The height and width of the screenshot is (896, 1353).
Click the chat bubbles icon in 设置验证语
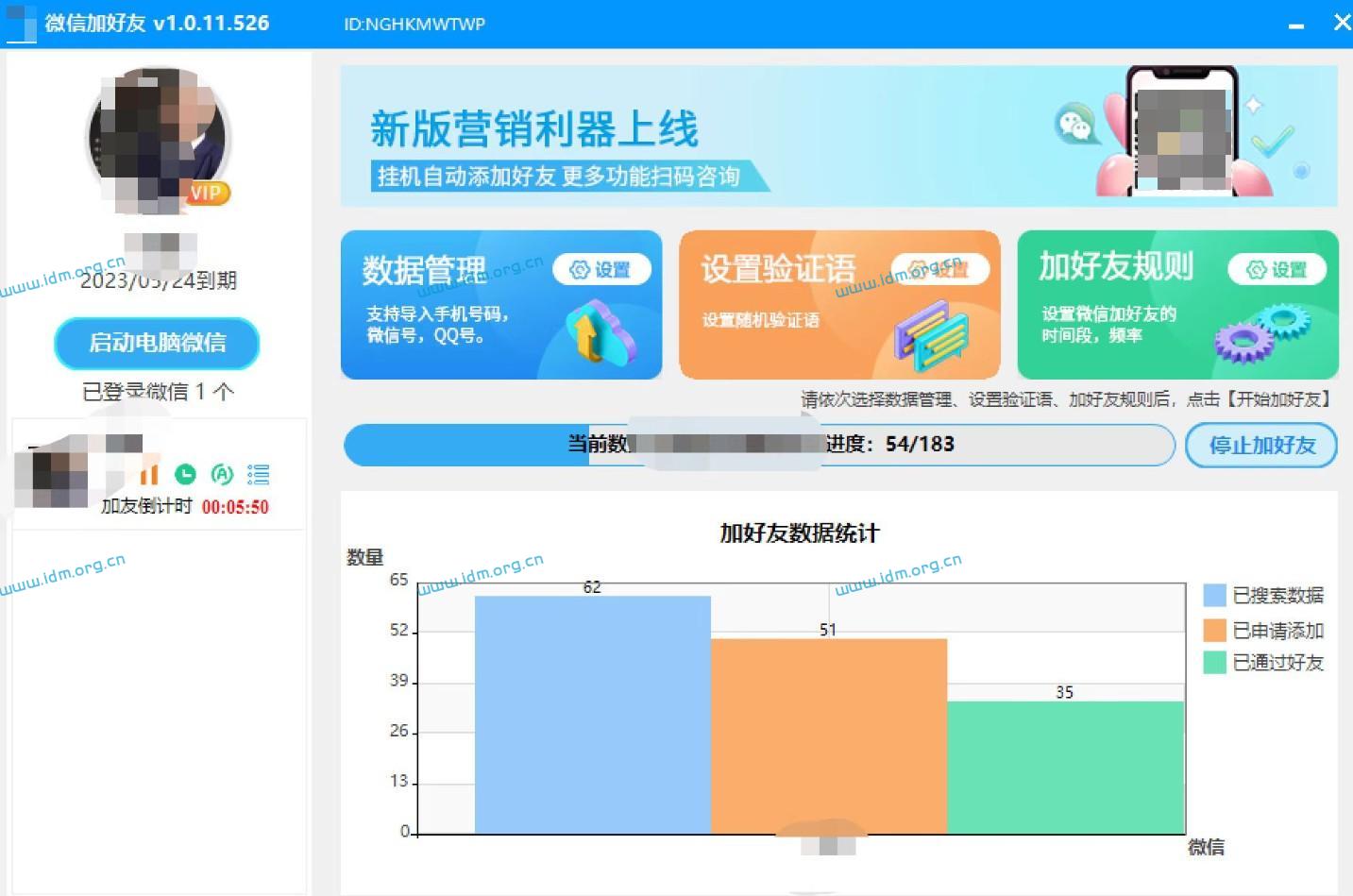click(x=931, y=337)
